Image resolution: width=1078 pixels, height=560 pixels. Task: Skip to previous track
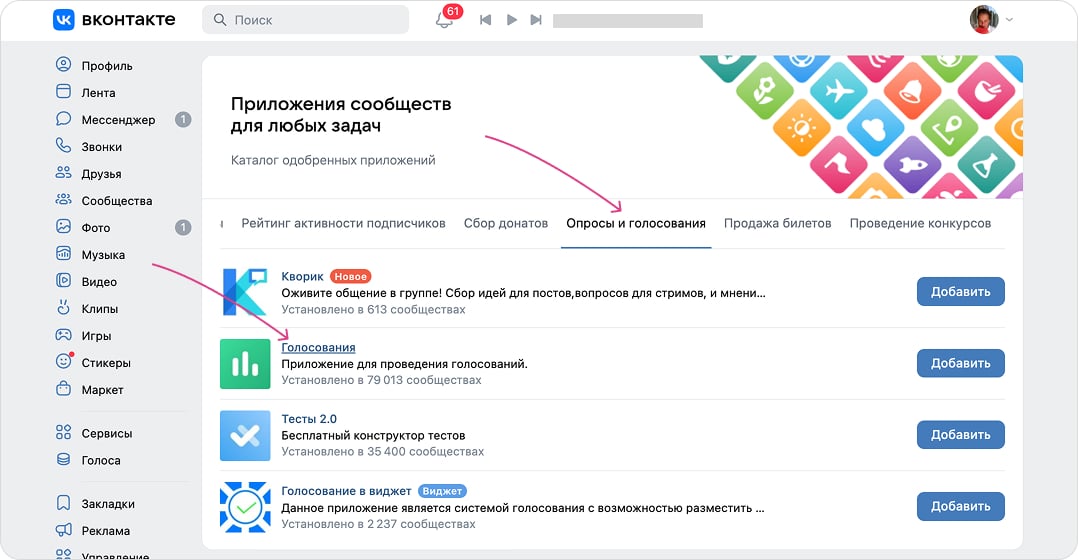(485, 20)
